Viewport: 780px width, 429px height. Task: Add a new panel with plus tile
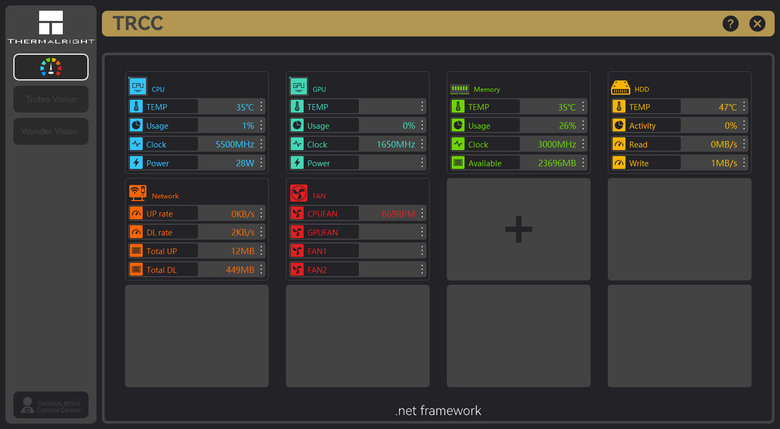tap(518, 229)
